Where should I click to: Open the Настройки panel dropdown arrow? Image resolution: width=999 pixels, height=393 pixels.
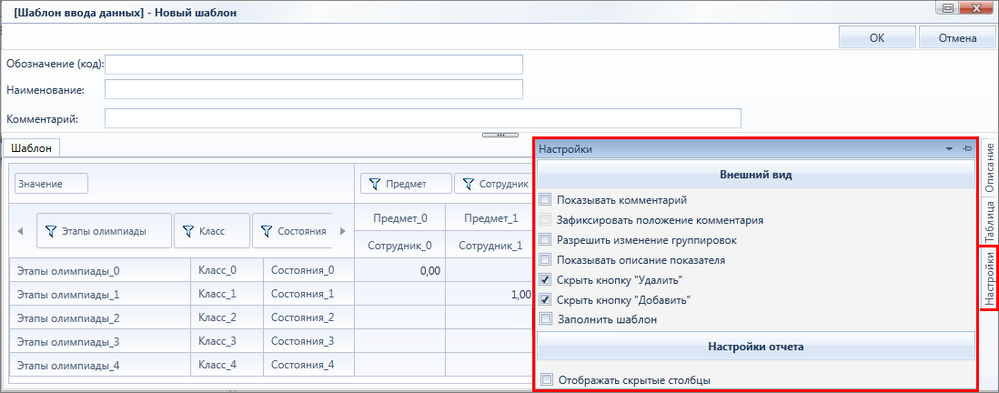pos(949,149)
